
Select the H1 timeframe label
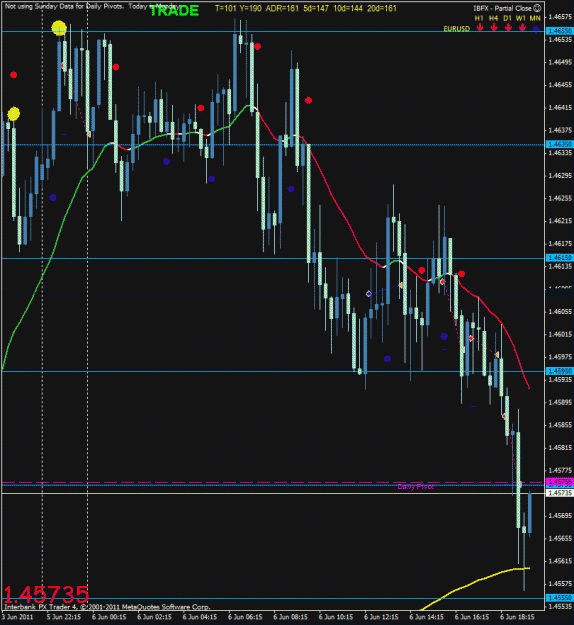479,18
